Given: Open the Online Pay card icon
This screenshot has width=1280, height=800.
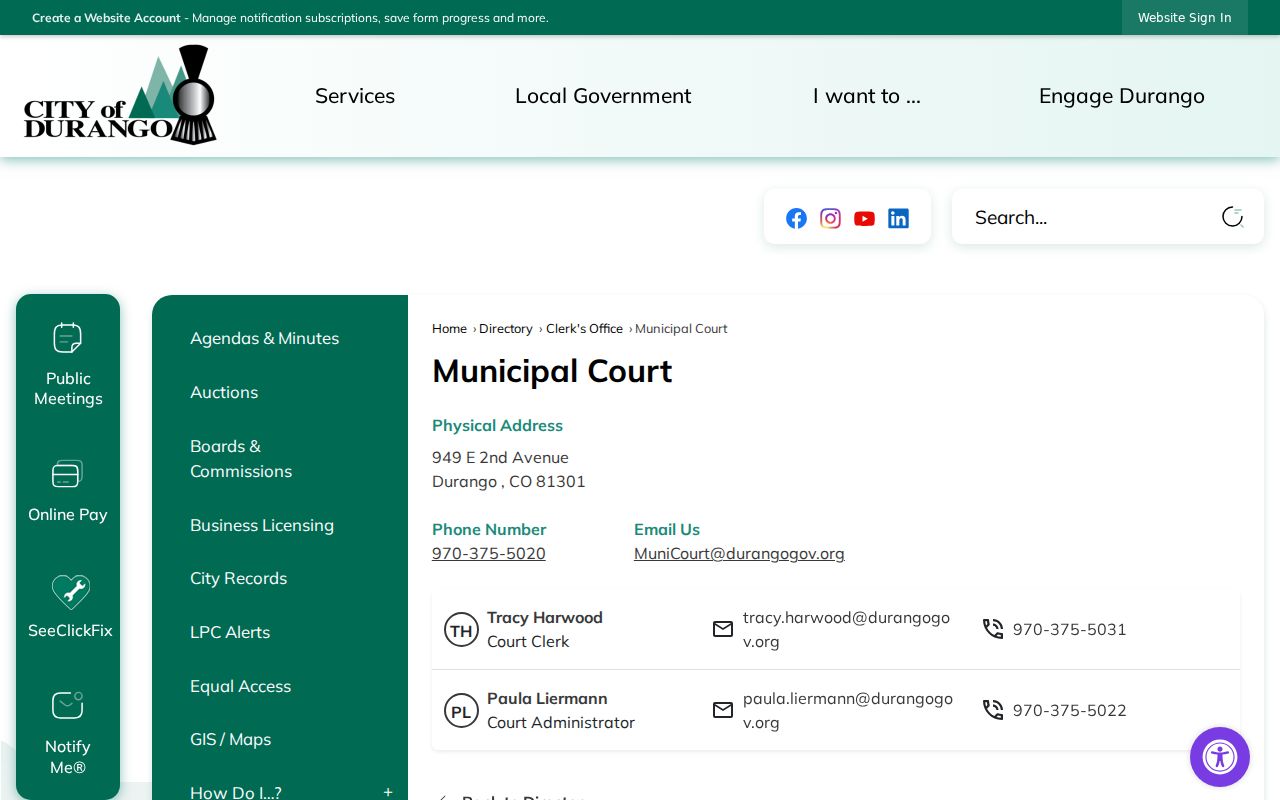Looking at the screenshot, I should point(68,473).
